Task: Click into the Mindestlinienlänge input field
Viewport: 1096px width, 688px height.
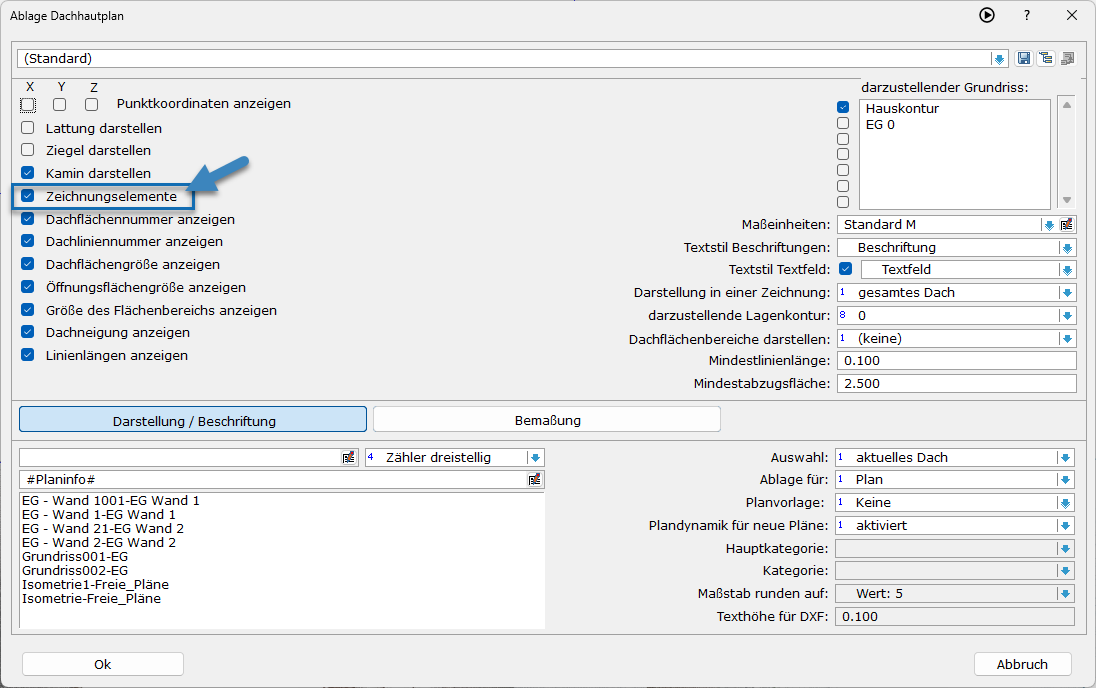Action: (x=955, y=361)
